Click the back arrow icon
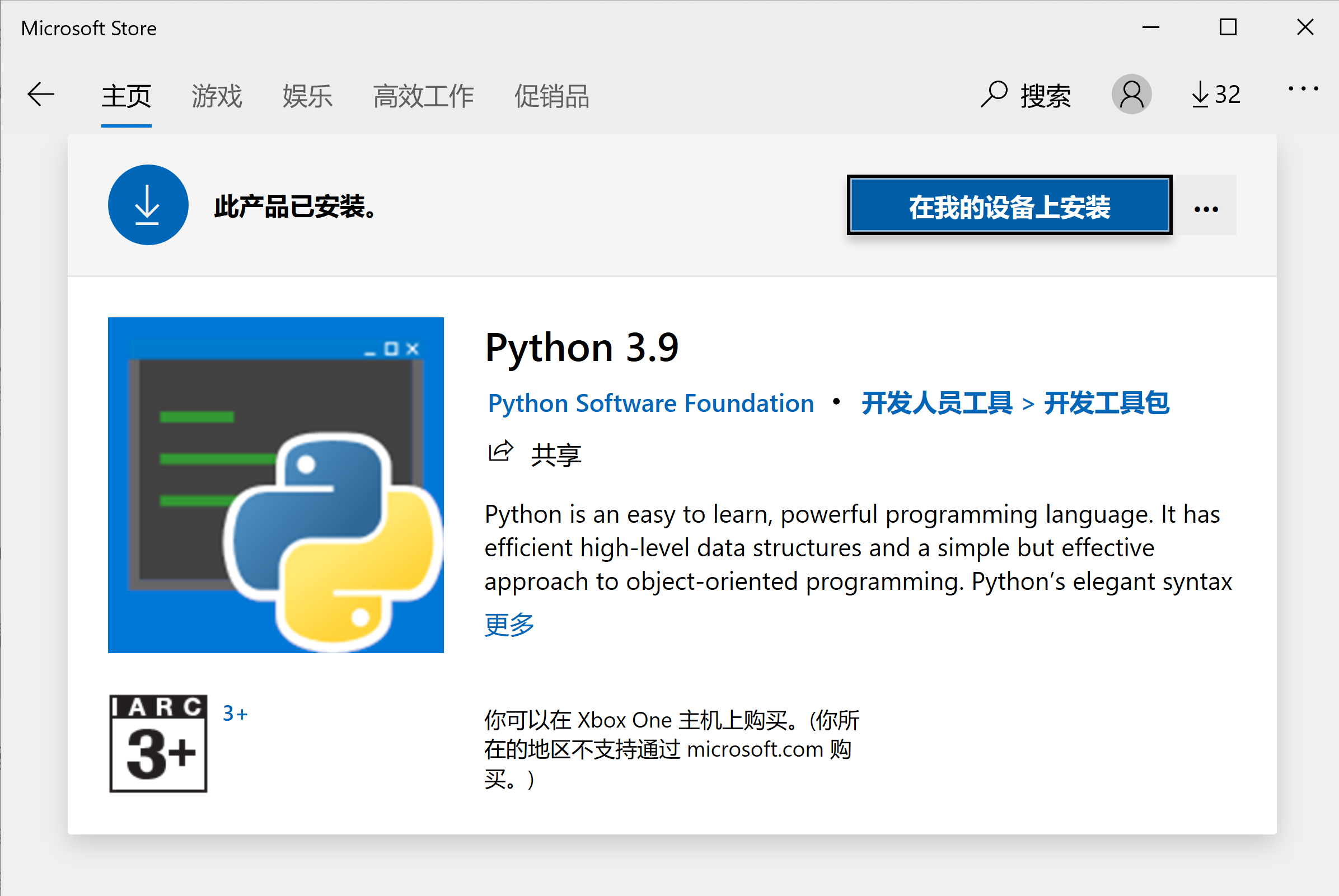1339x896 pixels. [40, 94]
